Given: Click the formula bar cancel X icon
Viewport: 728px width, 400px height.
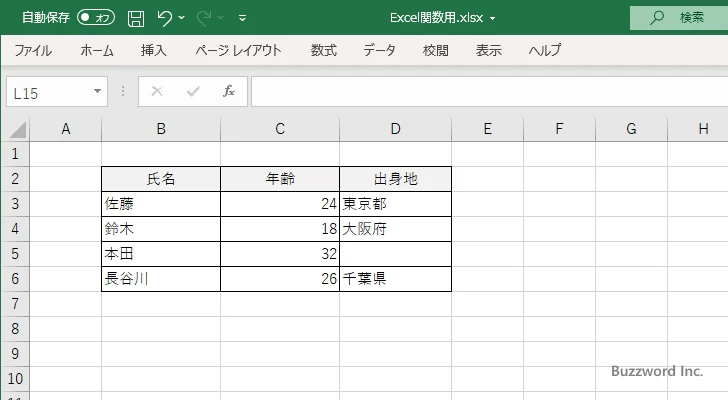Looking at the screenshot, I should click(157, 91).
